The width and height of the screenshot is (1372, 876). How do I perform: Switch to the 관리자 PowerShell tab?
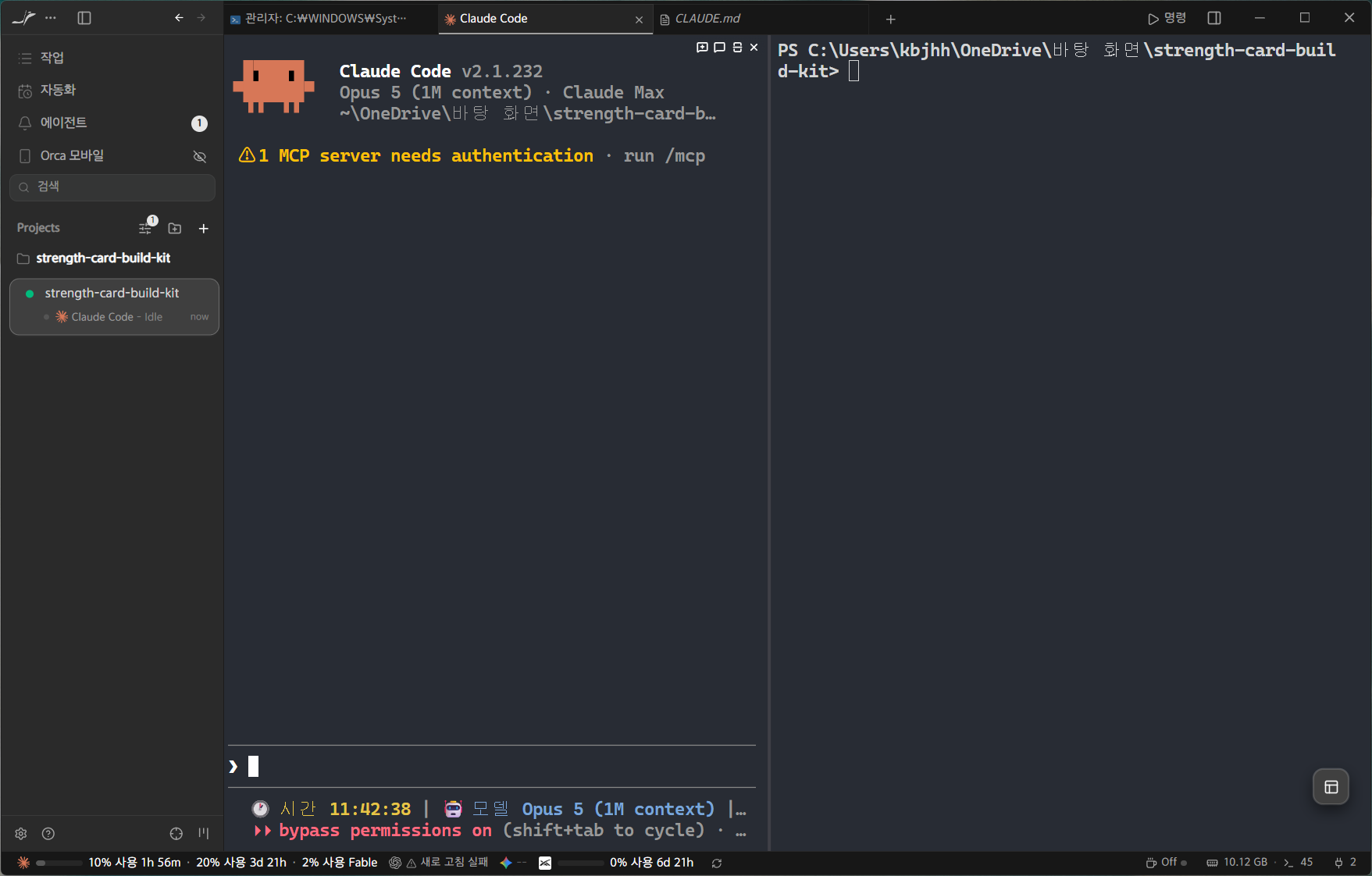click(x=331, y=19)
